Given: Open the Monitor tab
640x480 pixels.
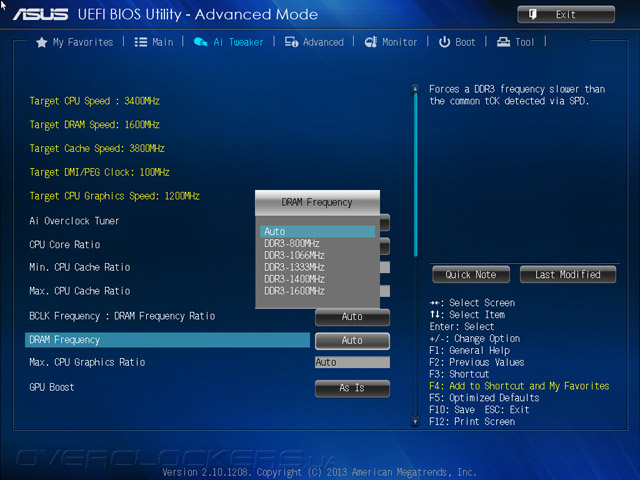Looking at the screenshot, I should click(x=391, y=42).
